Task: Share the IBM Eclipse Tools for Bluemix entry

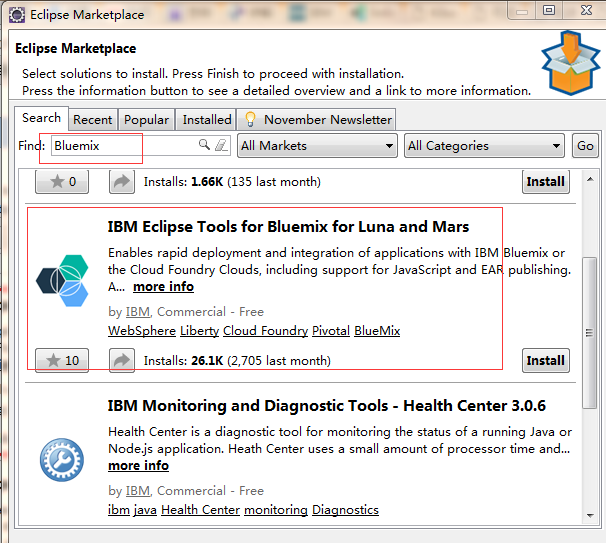Action: [x=122, y=360]
